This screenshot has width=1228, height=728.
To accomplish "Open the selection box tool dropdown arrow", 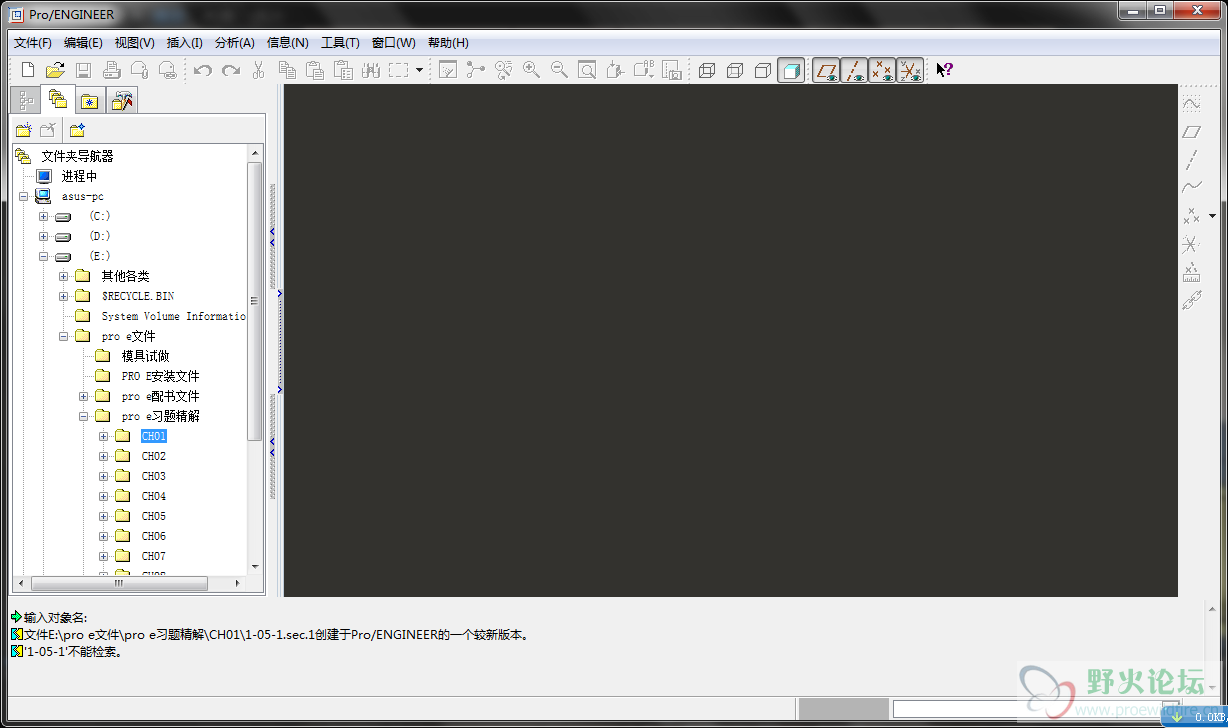I will 419,70.
